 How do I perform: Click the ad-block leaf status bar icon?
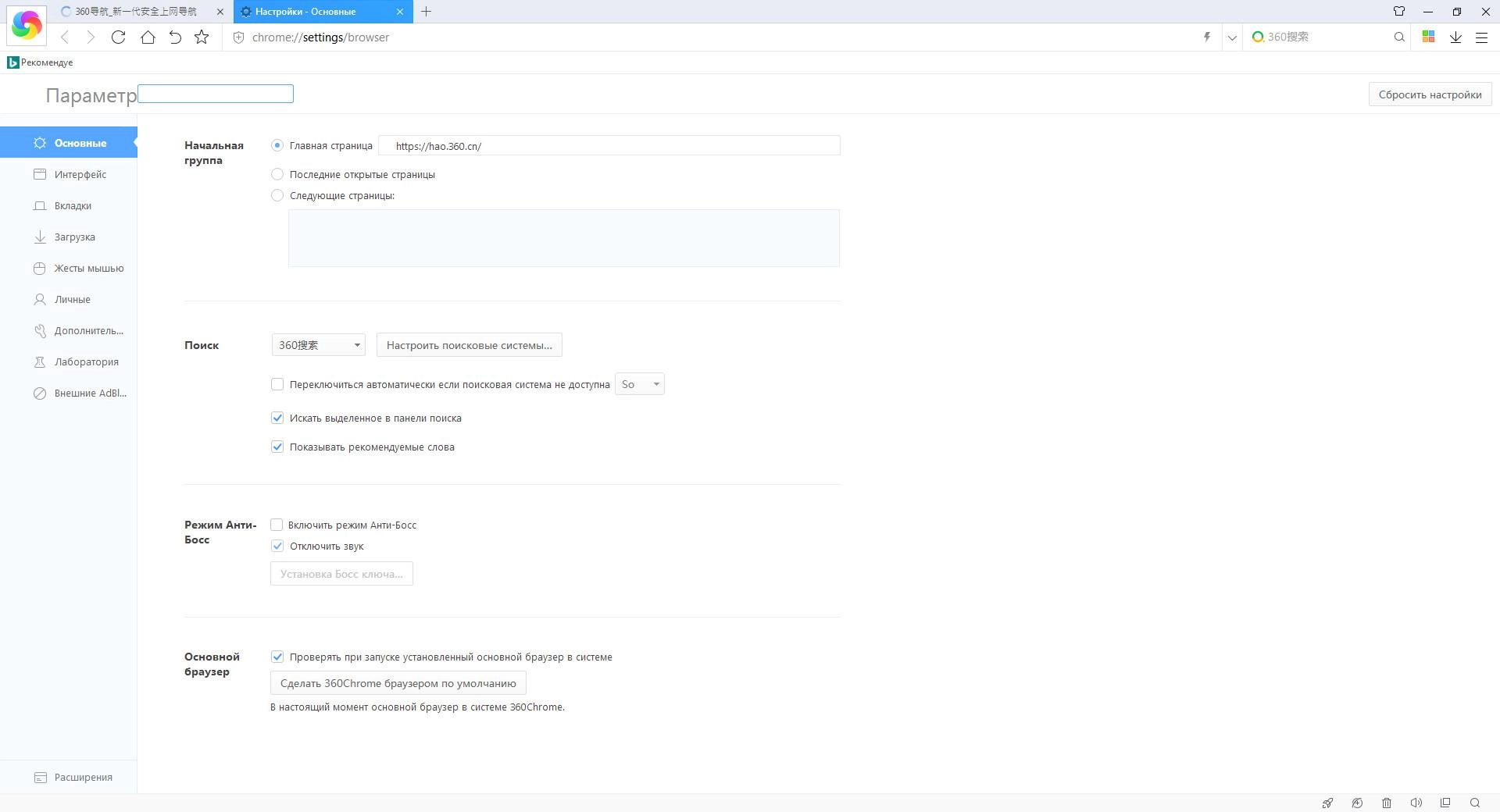click(1357, 803)
